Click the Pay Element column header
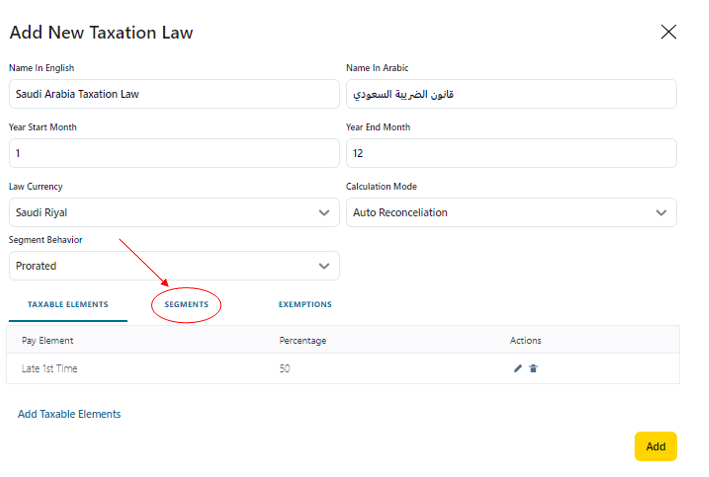Viewport: 709px width, 477px height. tap(48, 341)
